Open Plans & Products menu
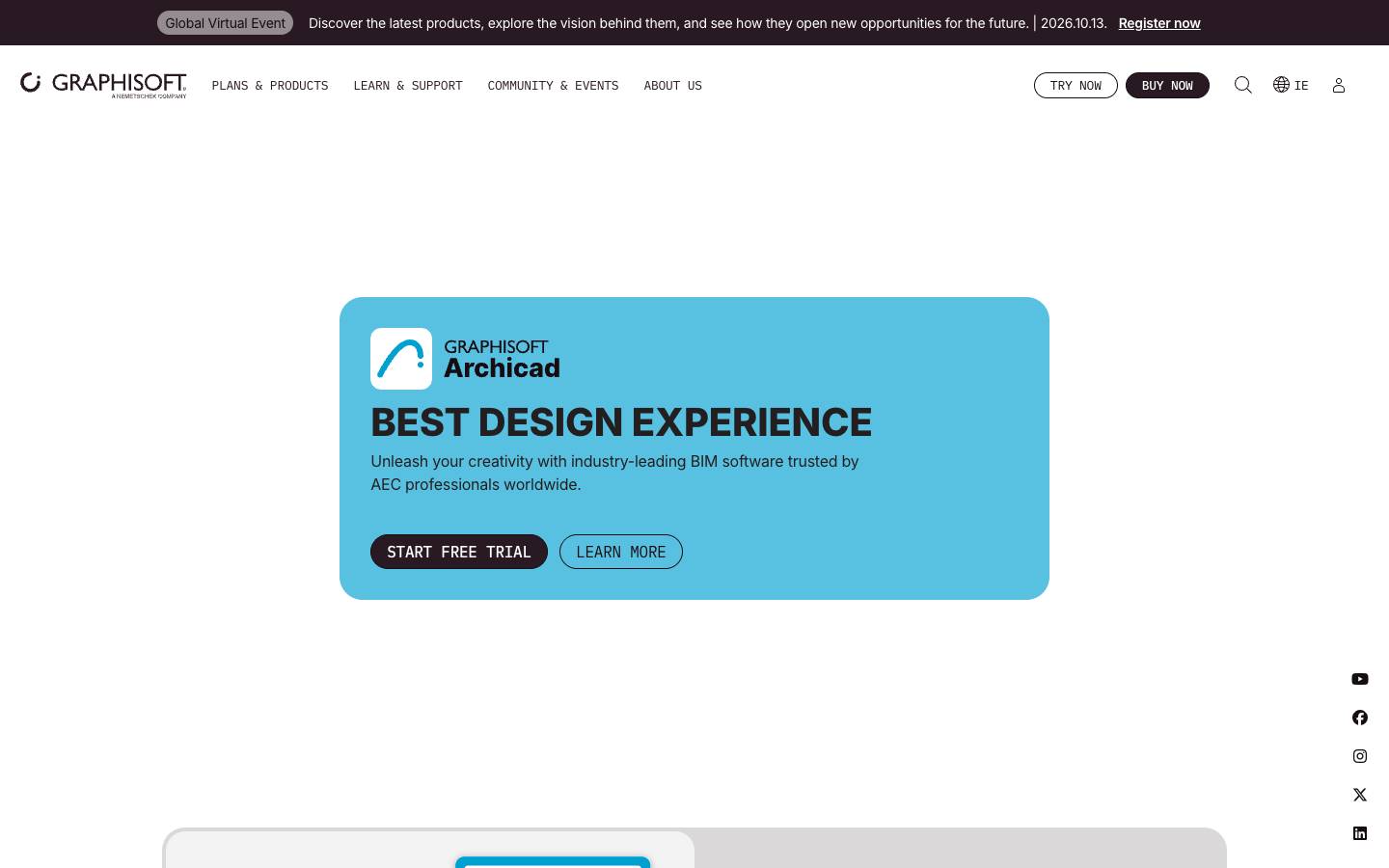The width and height of the screenshot is (1389, 868). (x=270, y=86)
